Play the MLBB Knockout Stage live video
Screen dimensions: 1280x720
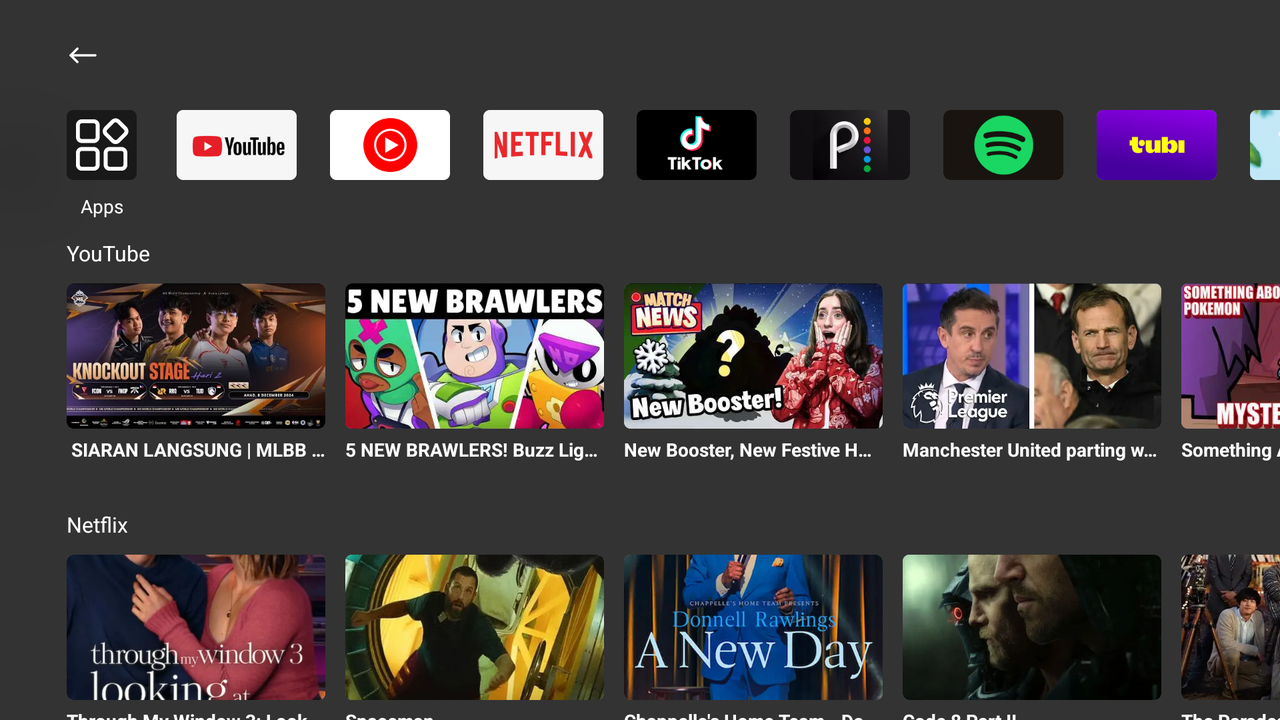196,356
